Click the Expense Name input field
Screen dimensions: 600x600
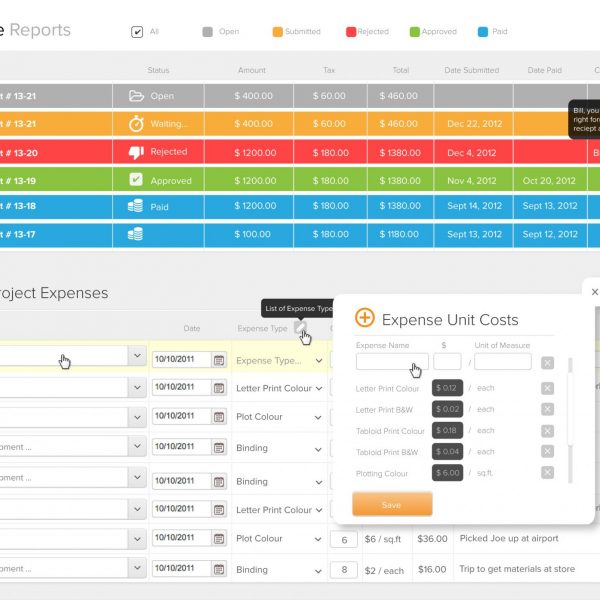pyautogui.click(x=392, y=361)
